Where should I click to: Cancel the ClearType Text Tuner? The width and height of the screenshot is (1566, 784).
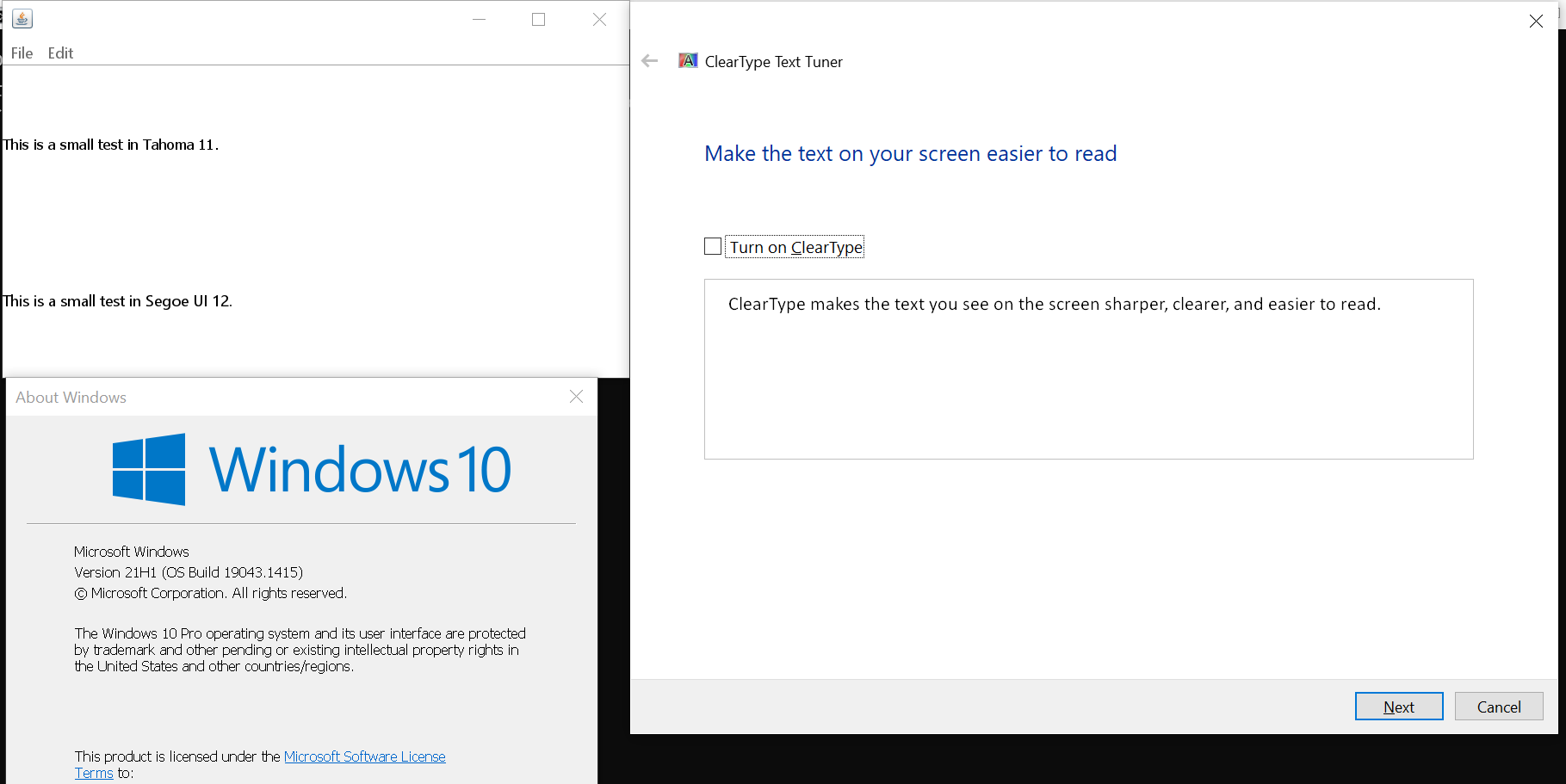coord(1498,707)
